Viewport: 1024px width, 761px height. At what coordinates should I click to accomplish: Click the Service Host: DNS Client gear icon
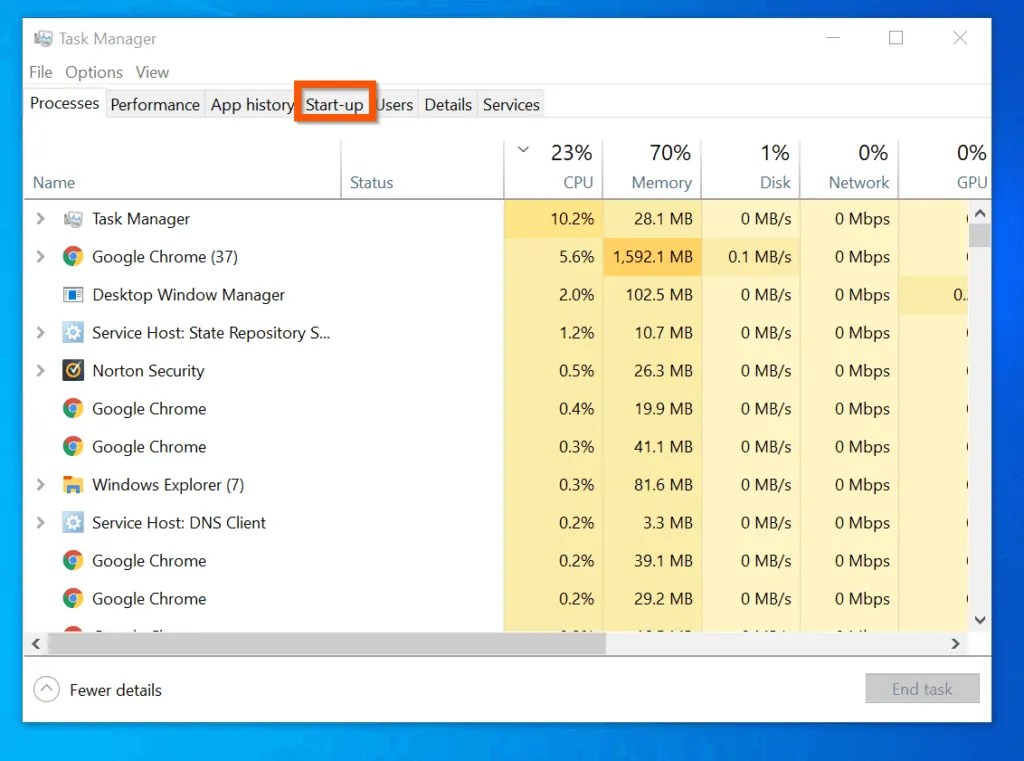[x=72, y=523]
